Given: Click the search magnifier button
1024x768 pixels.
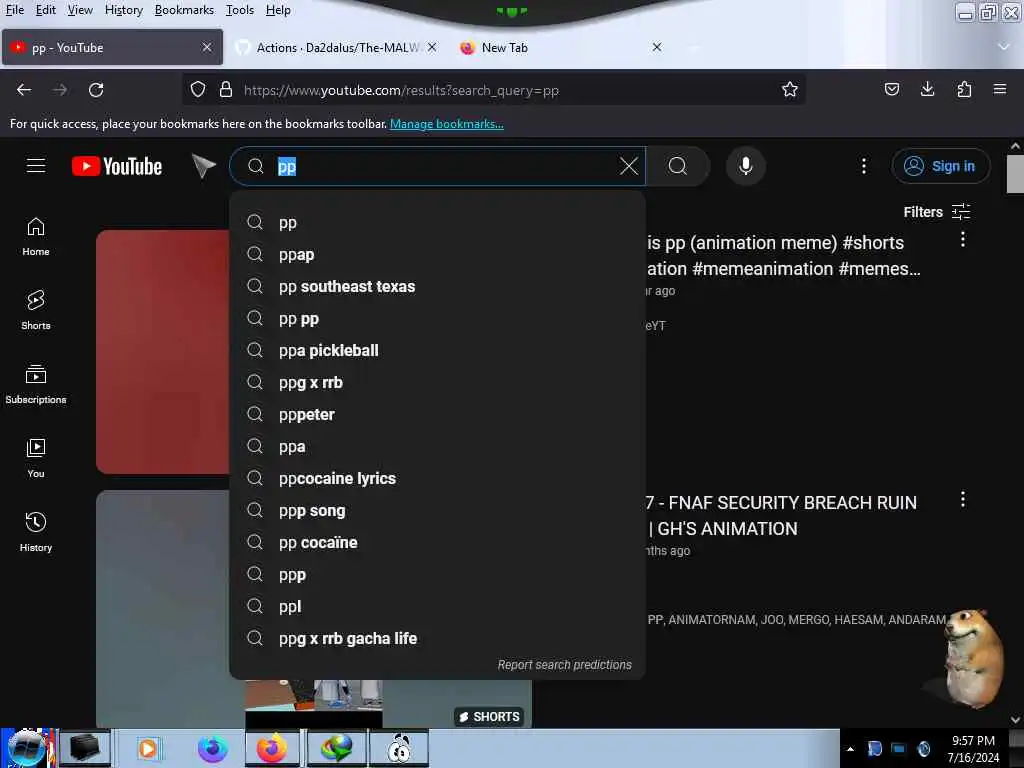Looking at the screenshot, I should pyautogui.click(x=678, y=167).
